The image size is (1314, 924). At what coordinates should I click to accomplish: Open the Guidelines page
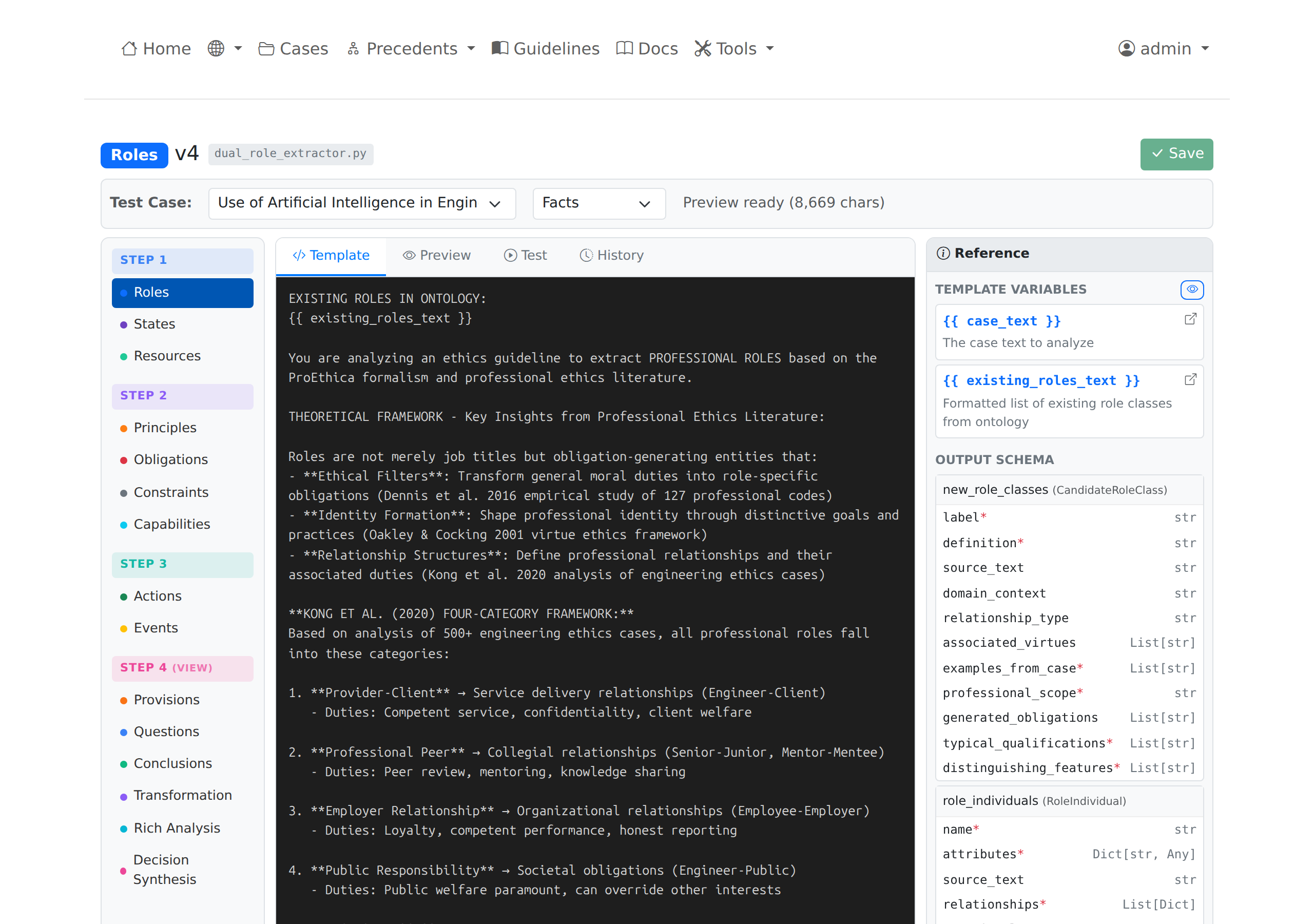[546, 49]
